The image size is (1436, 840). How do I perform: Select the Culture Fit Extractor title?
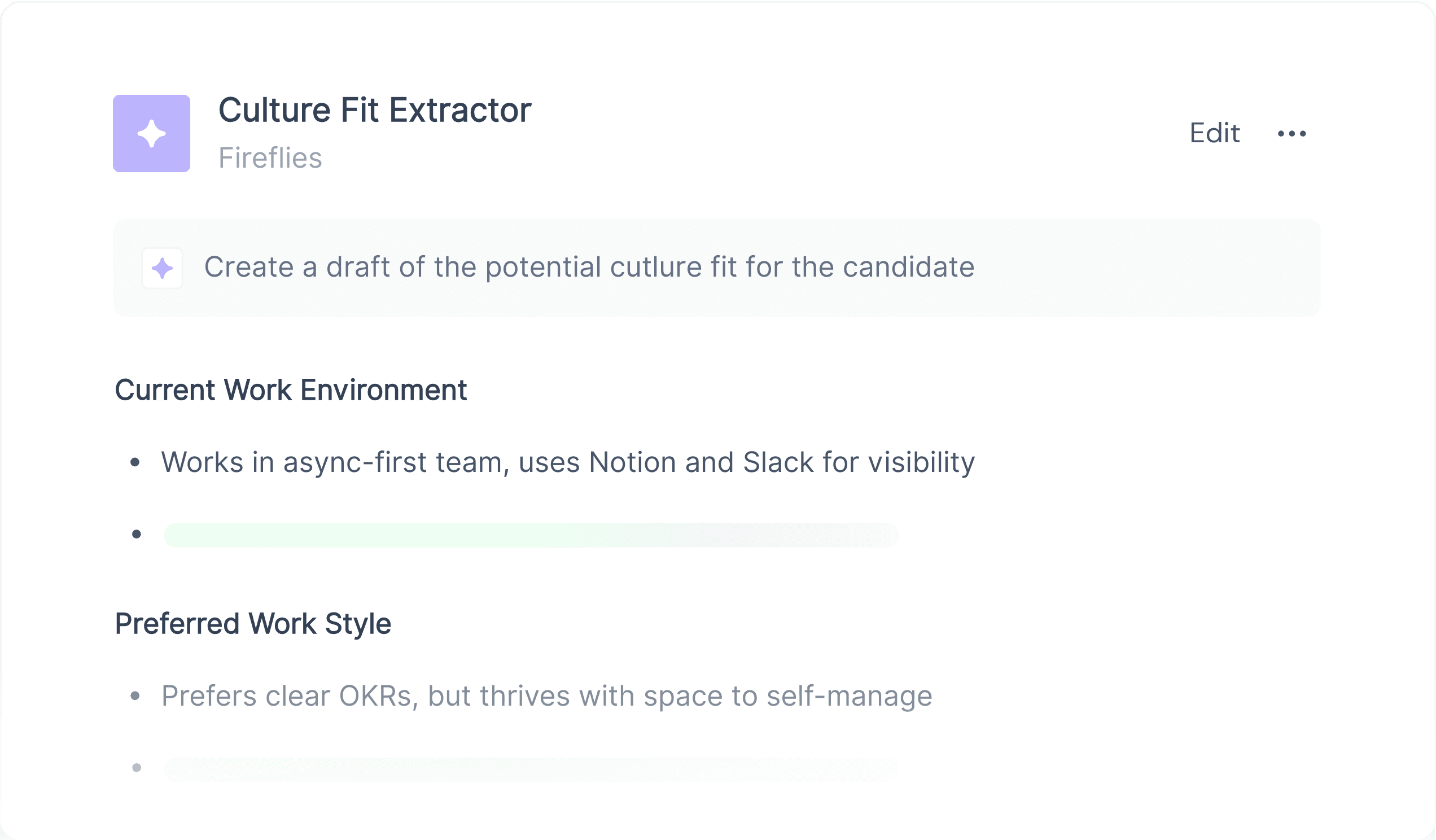pos(375,110)
